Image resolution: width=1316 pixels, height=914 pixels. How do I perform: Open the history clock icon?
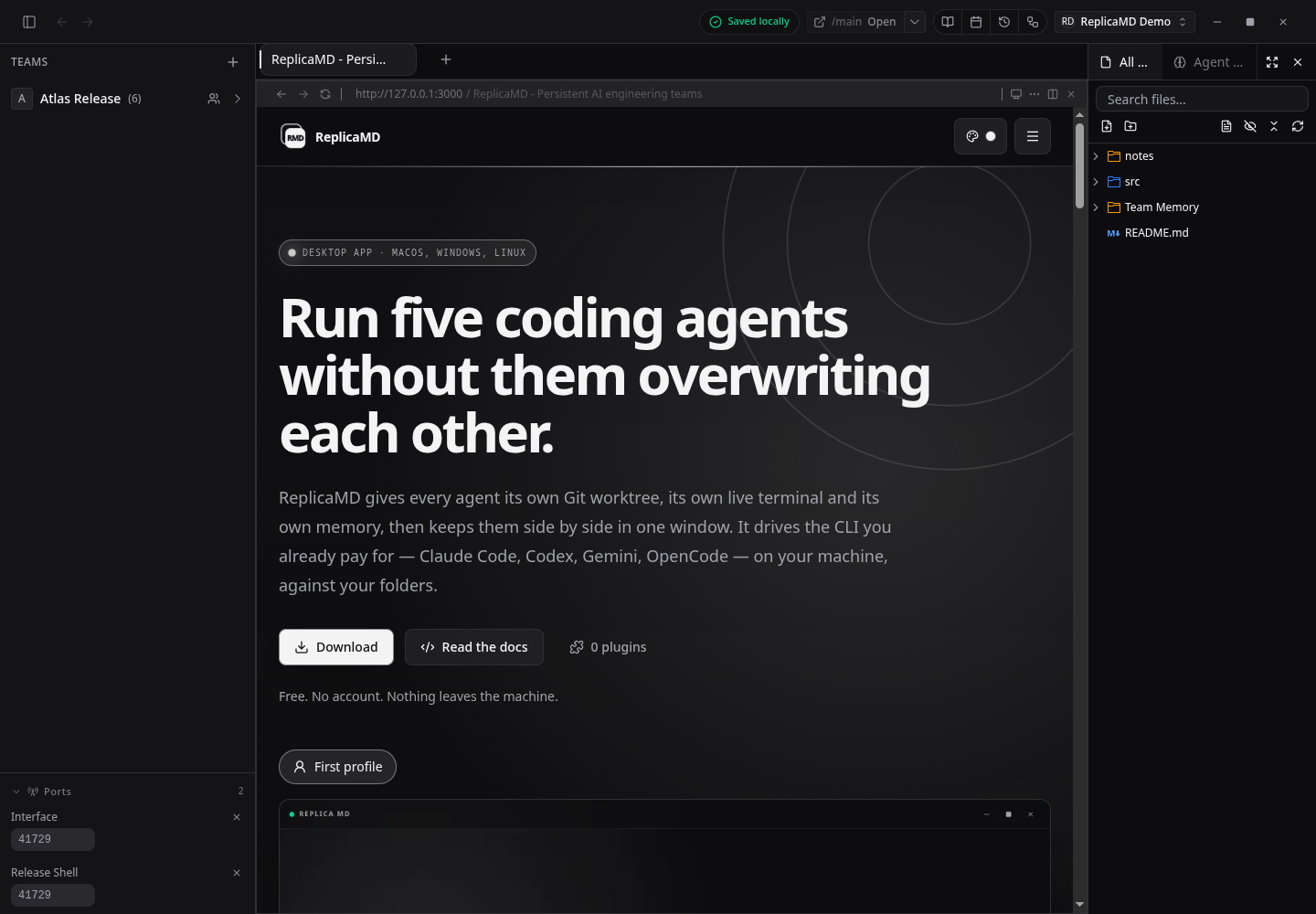tap(1004, 22)
